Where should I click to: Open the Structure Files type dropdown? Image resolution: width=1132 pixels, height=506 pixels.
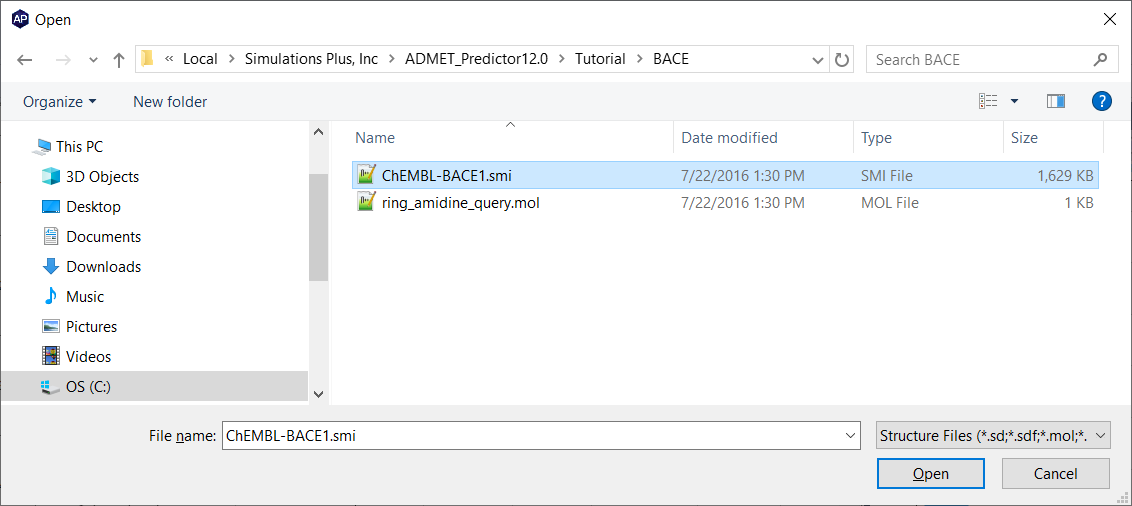tap(993, 435)
